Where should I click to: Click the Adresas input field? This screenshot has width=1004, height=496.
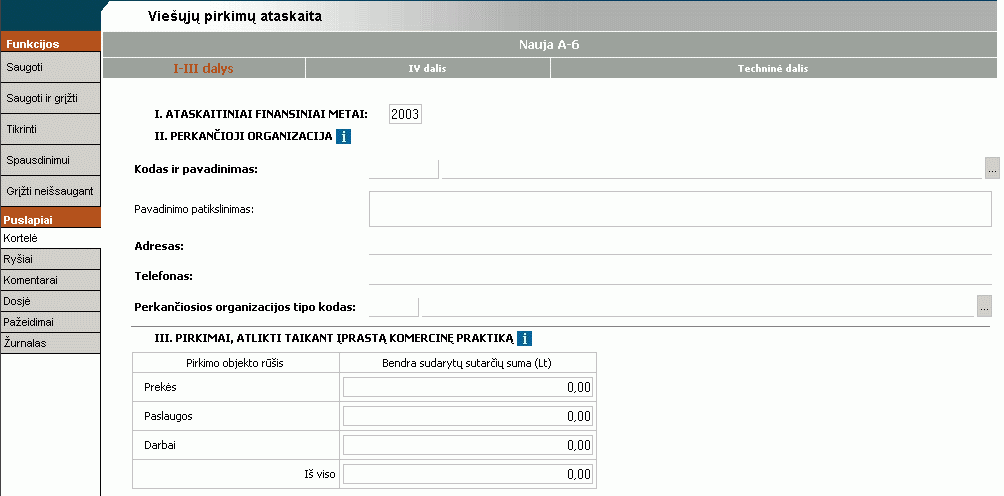pyautogui.click(x=680, y=246)
